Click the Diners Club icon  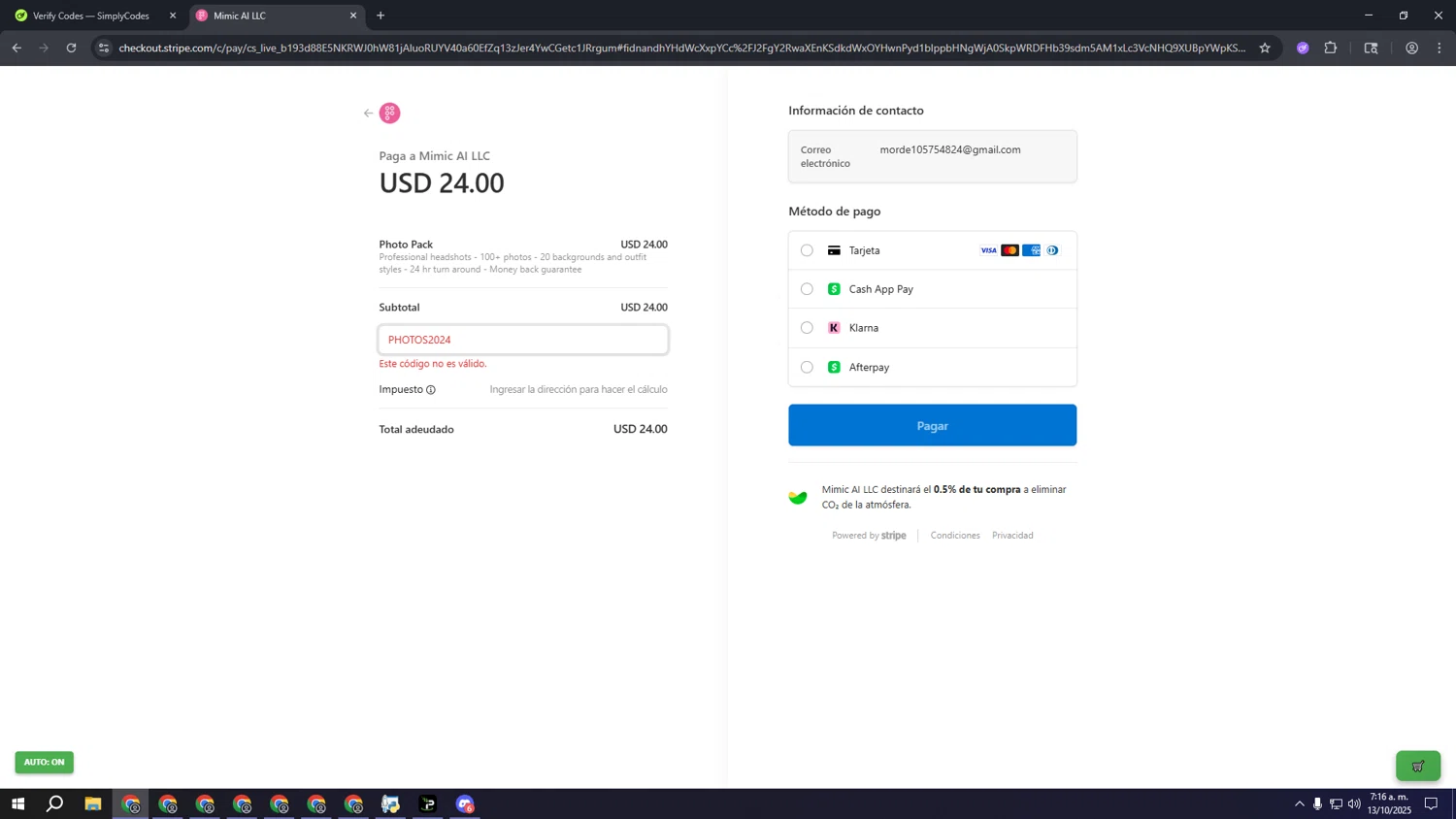[1052, 250]
